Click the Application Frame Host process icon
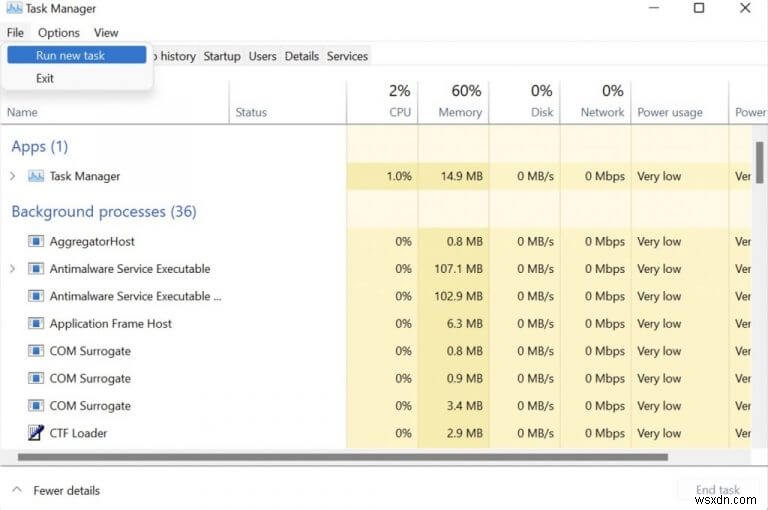This screenshot has width=768, height=510. coord(36,323)
